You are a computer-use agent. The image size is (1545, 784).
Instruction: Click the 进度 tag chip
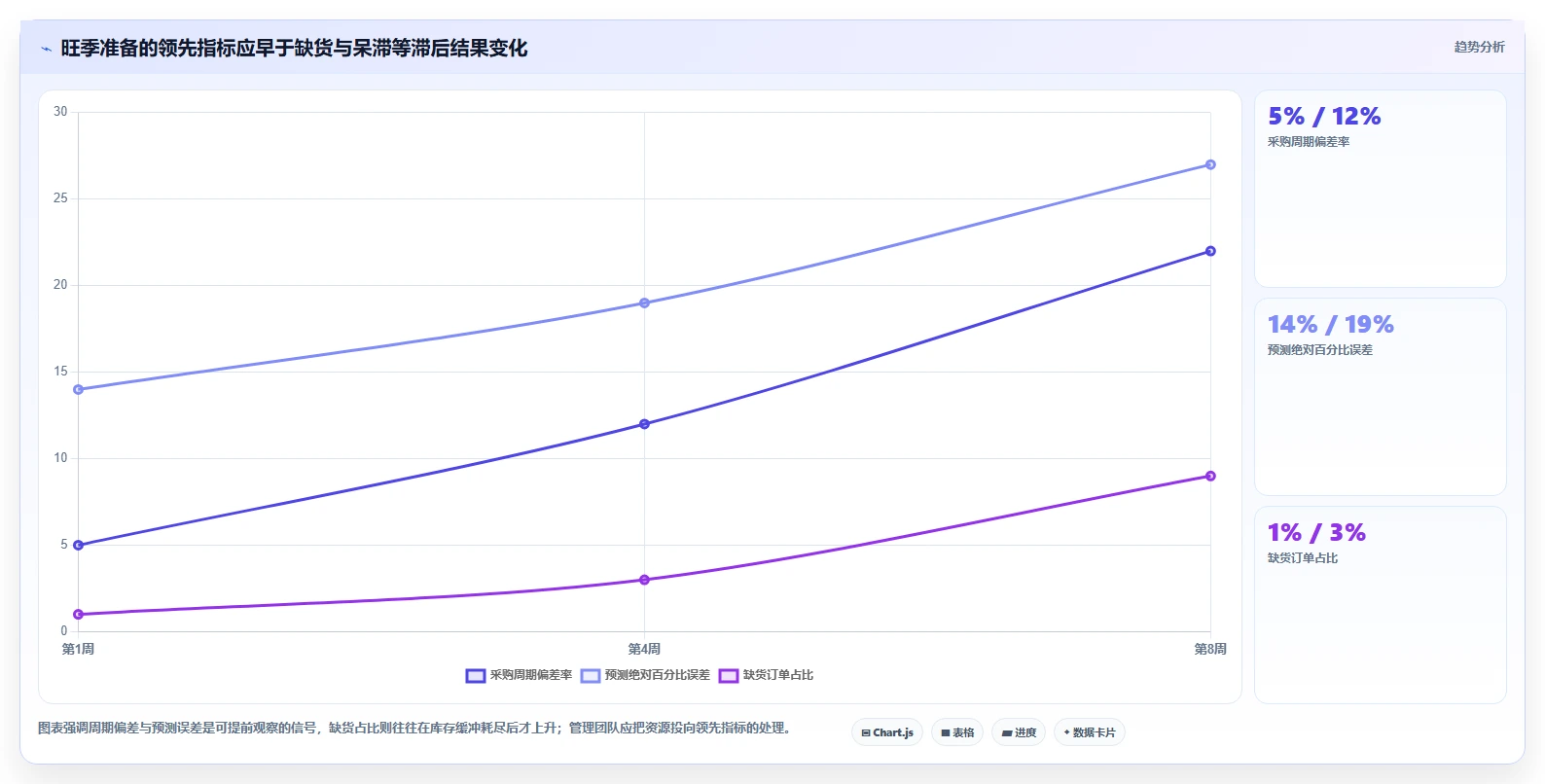click(x=1019, y=732)
